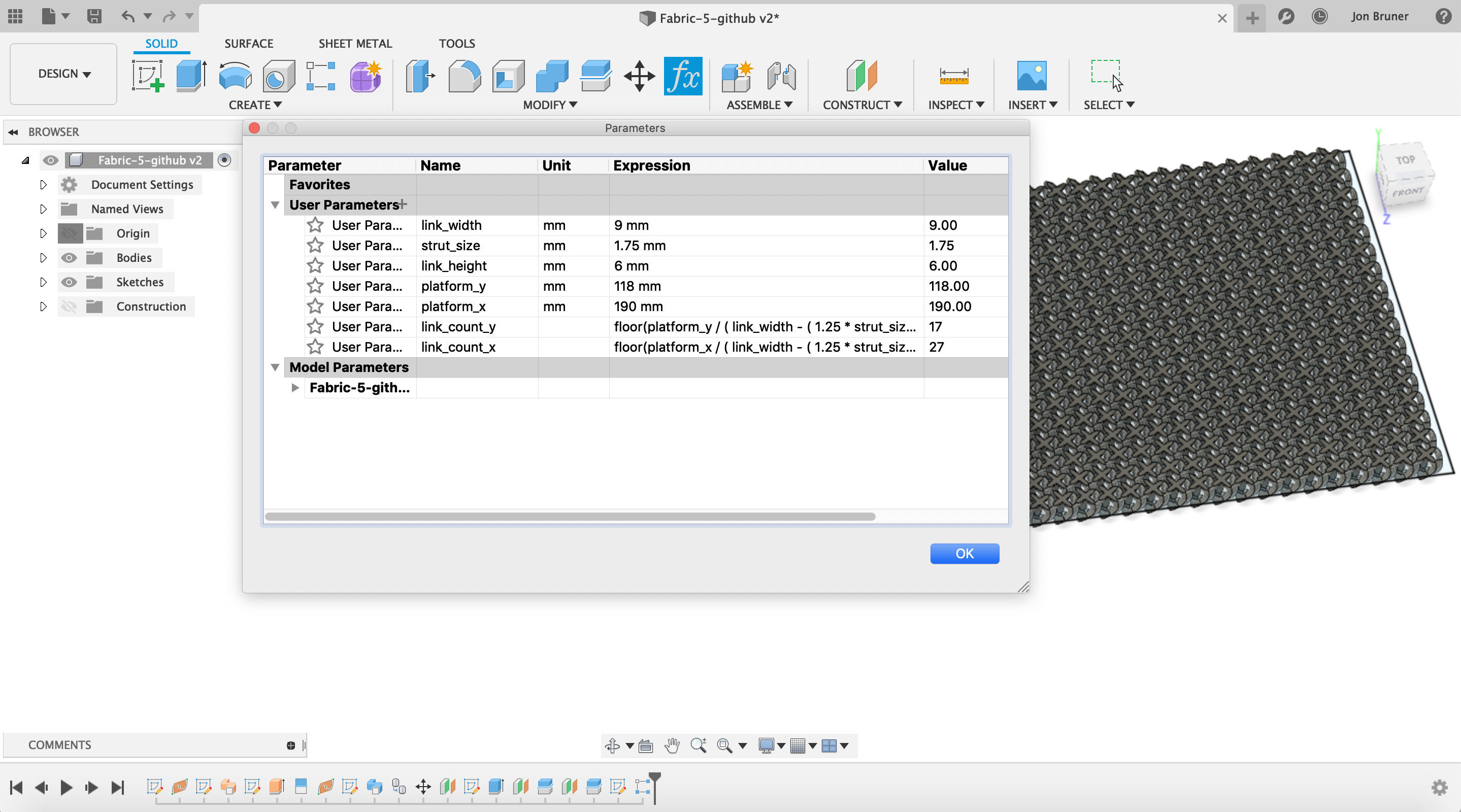Viewport: 1461px width, 812px height.
Task: Click the Extrude tool icon
Action: (x=191, y=76)
